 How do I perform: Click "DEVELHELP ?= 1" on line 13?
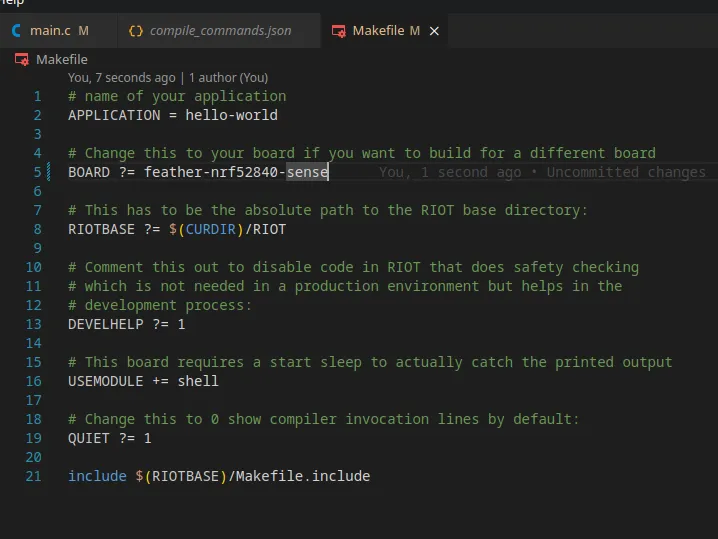(126, 324)
